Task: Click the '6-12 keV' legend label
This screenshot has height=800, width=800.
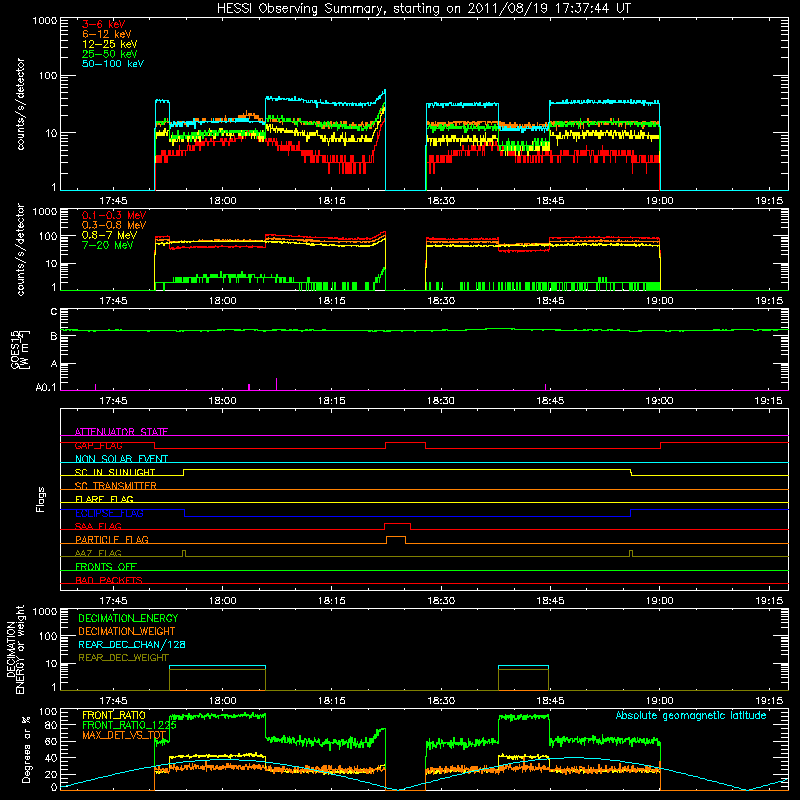Action: point(107,34)
